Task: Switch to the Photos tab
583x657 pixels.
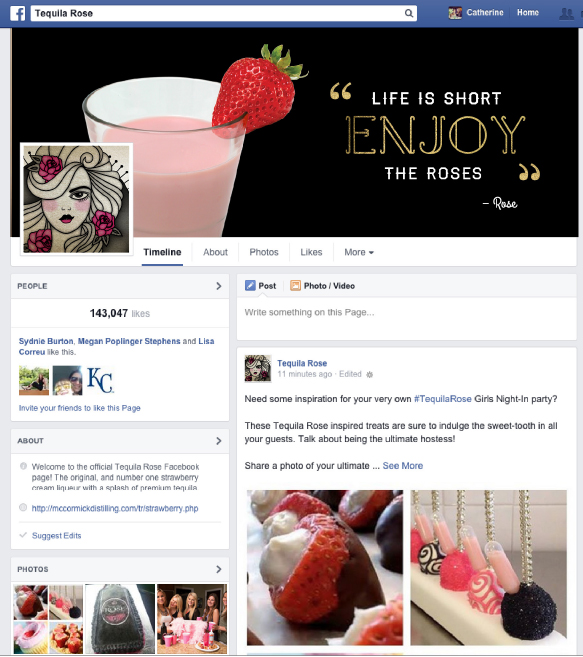Action: [264, 252]
